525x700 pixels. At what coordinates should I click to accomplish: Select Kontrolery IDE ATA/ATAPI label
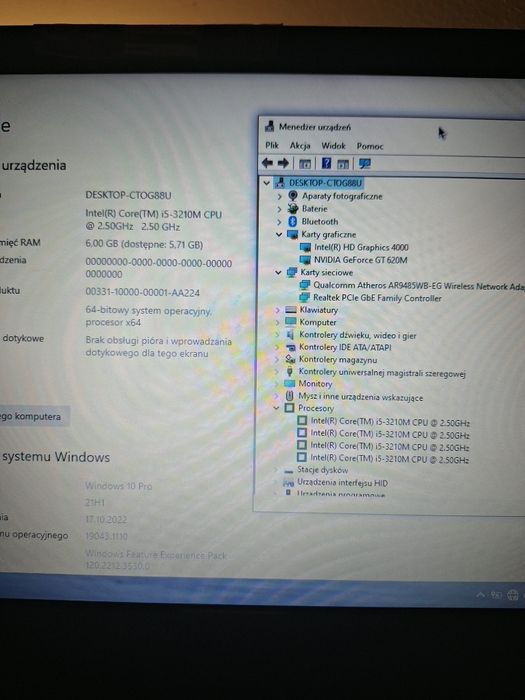(345, 347)
